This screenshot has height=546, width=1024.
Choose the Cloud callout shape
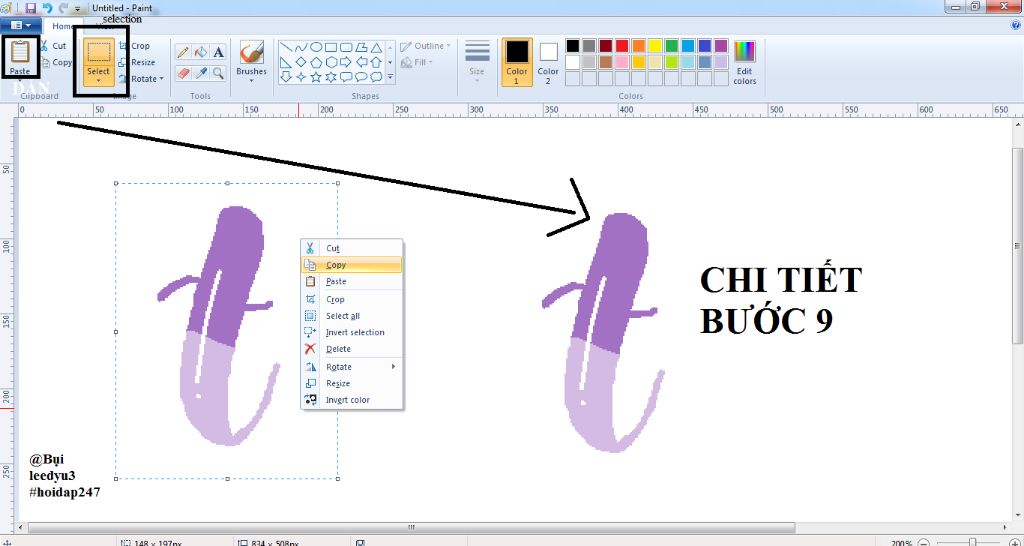coord(376,77)
